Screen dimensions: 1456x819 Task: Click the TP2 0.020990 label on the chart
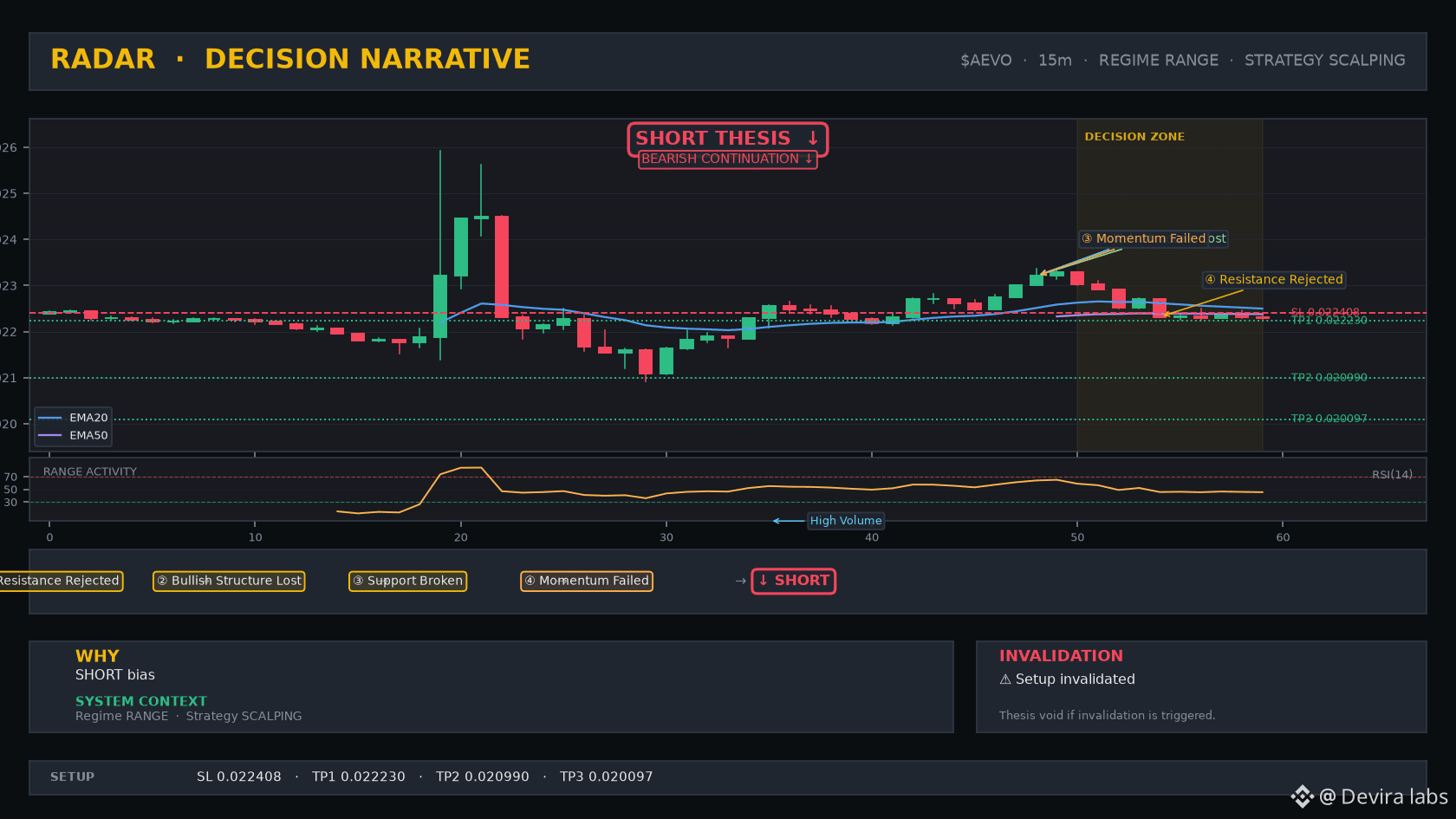[1329, 378]
